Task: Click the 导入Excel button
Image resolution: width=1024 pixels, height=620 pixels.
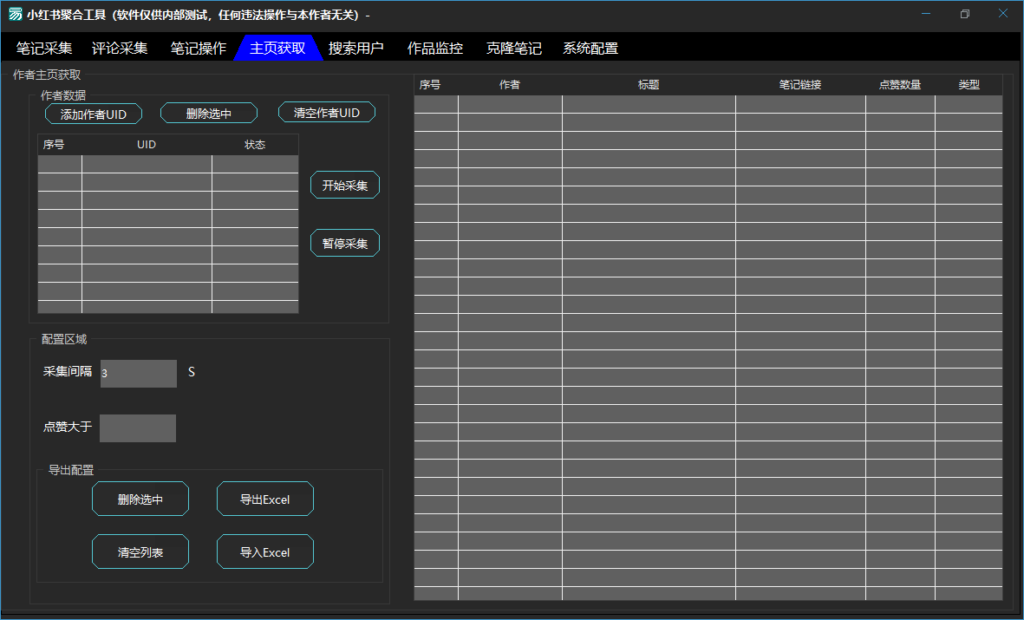Action: [265, 552]
